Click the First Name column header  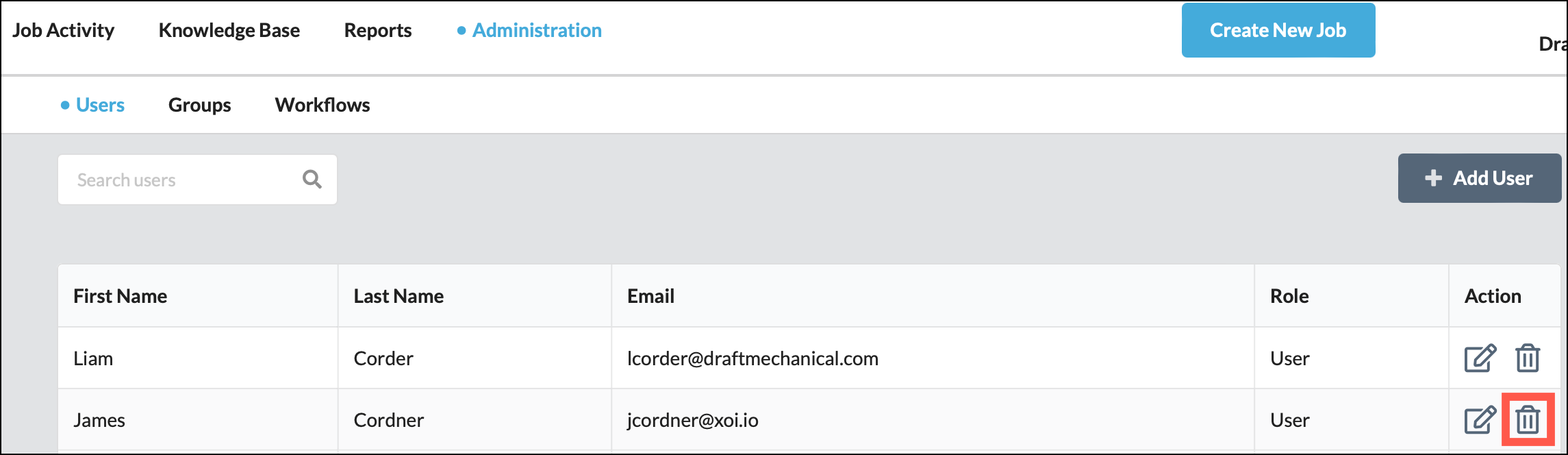(121, 296)
